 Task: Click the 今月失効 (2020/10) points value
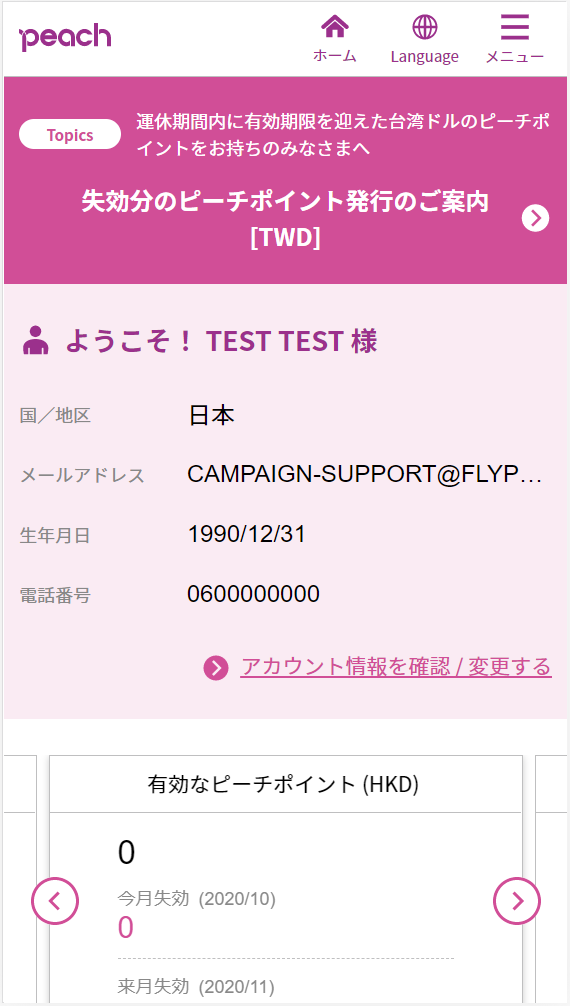[126, 928]
